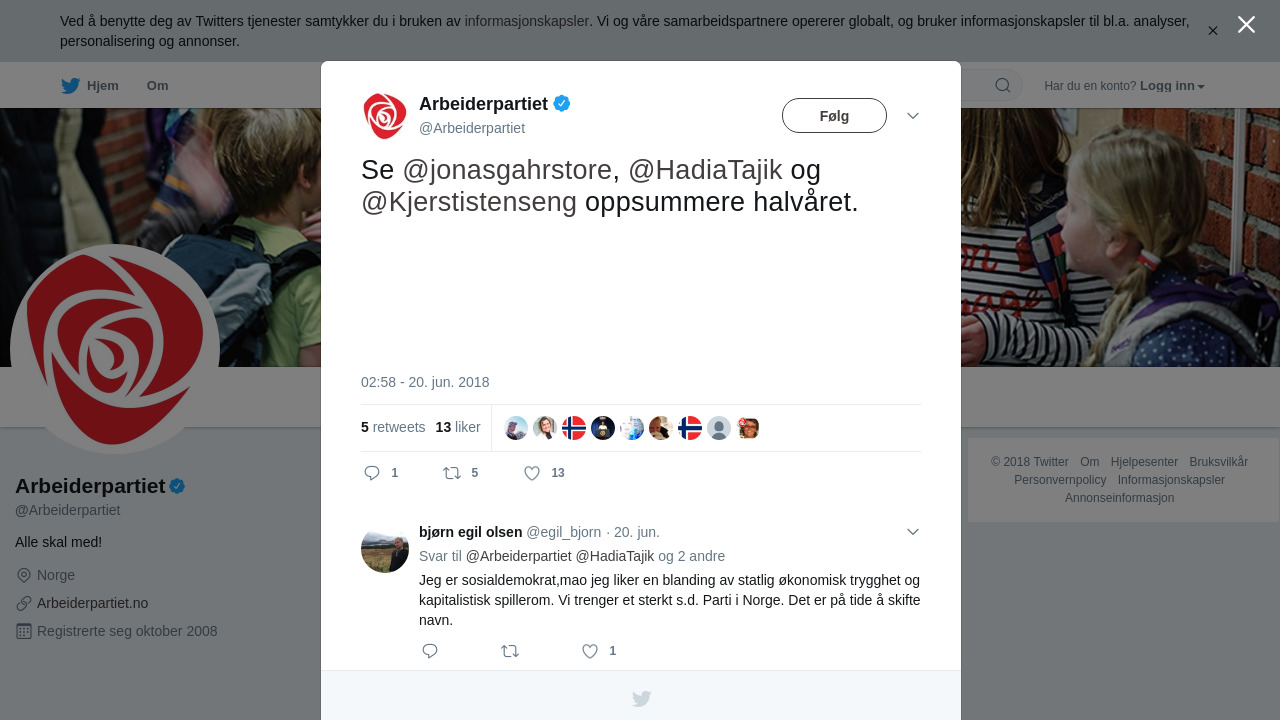Follow Arbeiderpartiet with Følg button

tap(834, 116)
